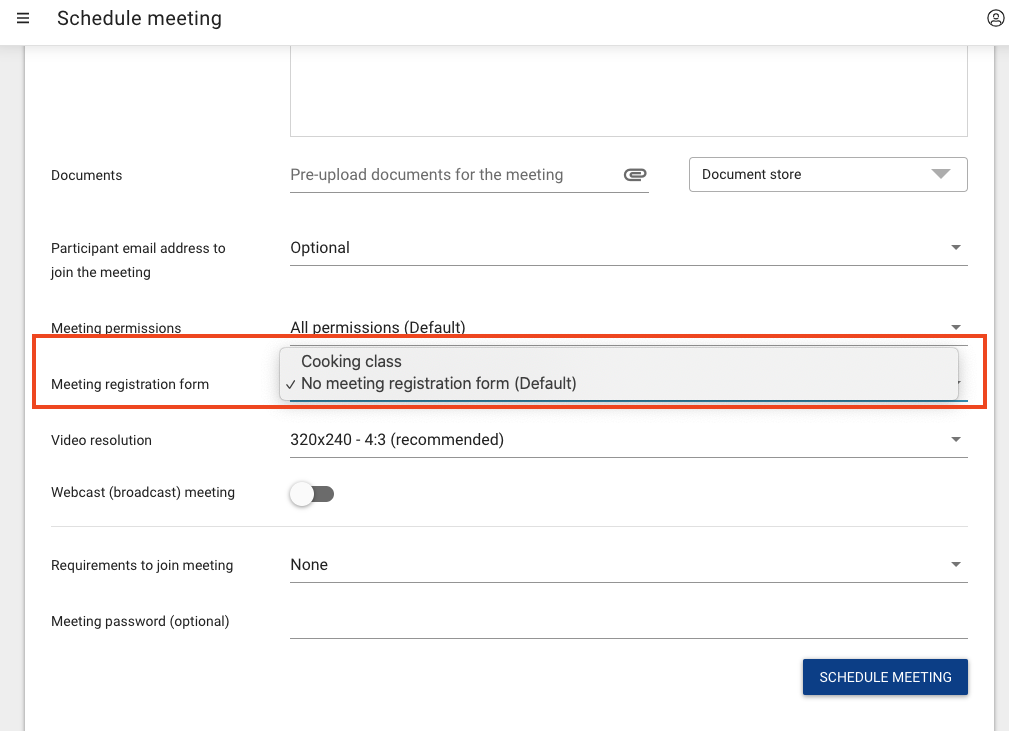
Task: Click the Participant email address label
Action: click(x=138, y=260)
